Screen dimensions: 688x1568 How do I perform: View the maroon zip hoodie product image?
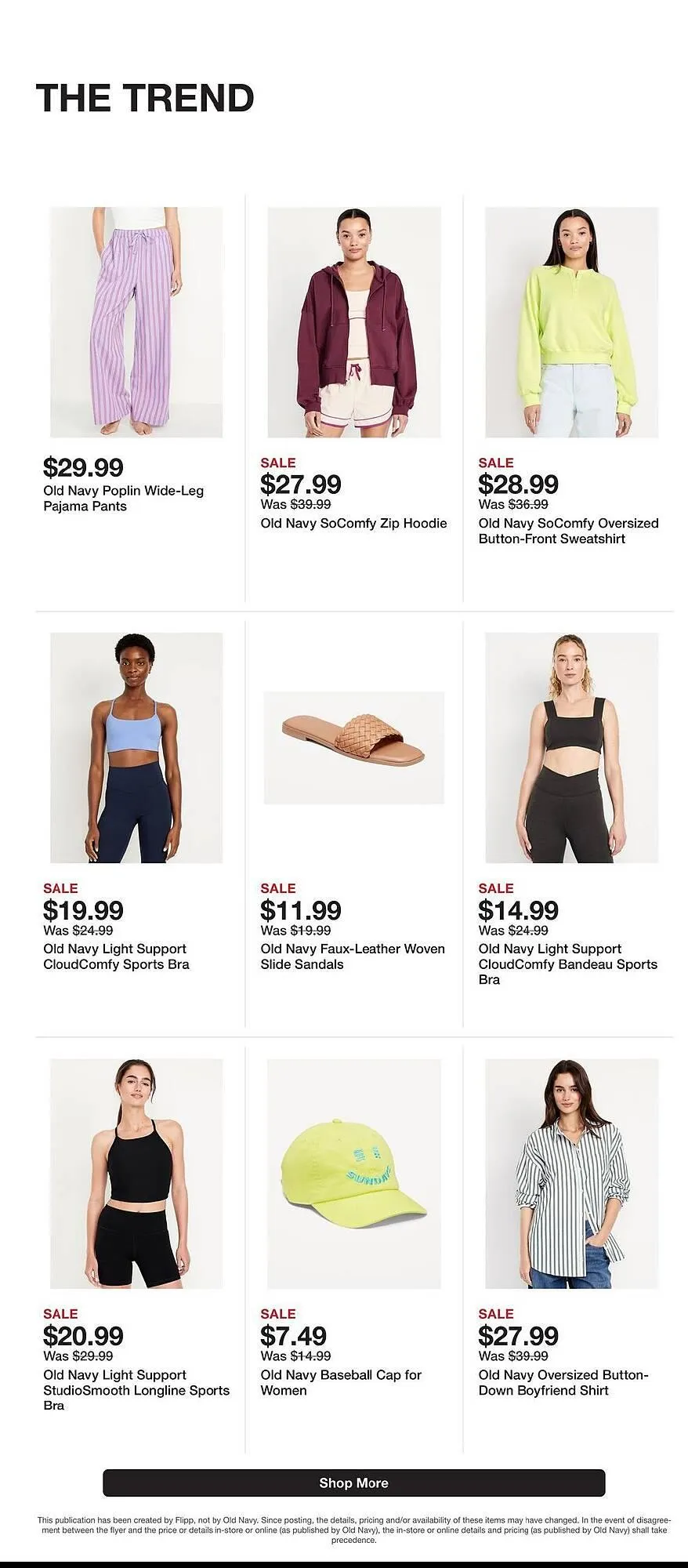[x=354, y=322]
